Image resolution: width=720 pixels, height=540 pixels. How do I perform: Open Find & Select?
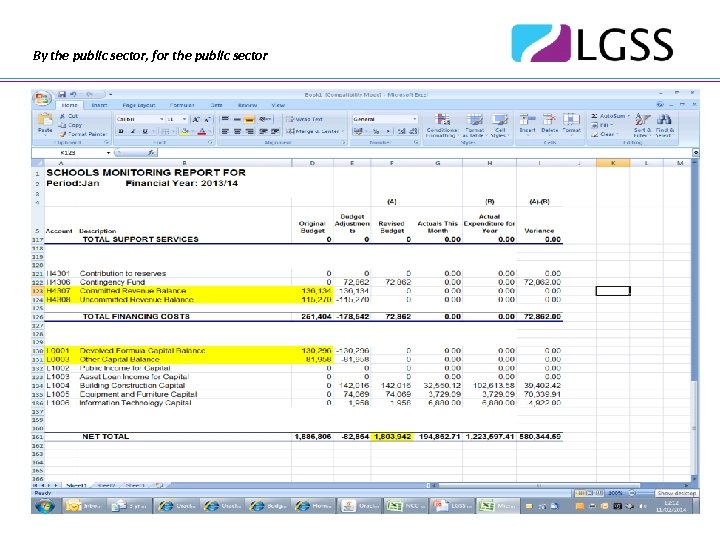pyautogui.click(x=664, y=125)
